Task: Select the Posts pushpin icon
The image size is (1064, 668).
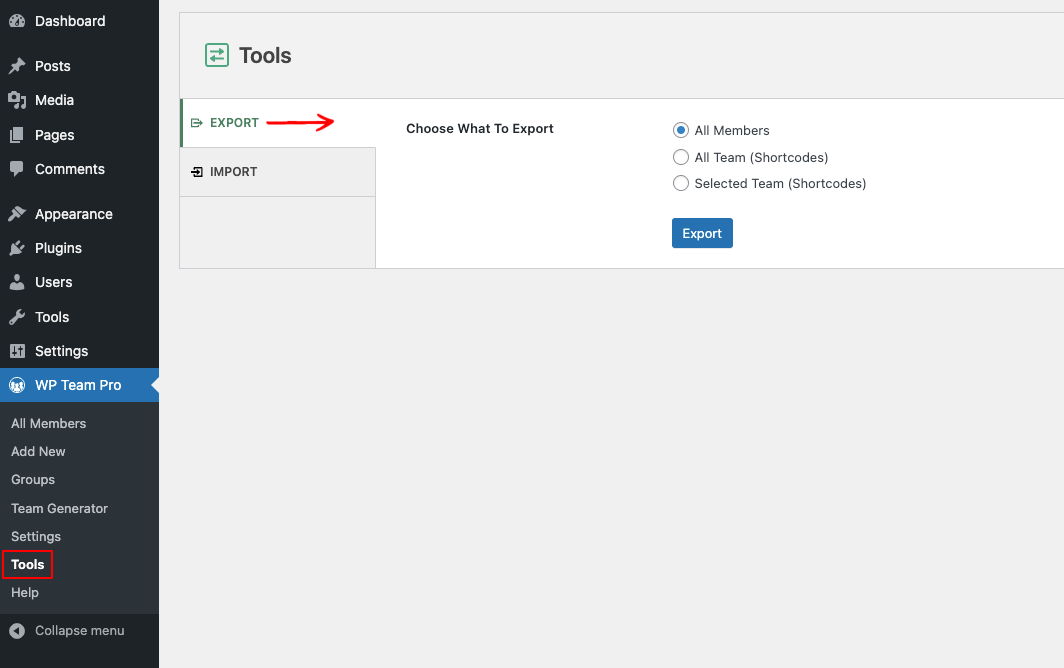Action: (17, 66)
